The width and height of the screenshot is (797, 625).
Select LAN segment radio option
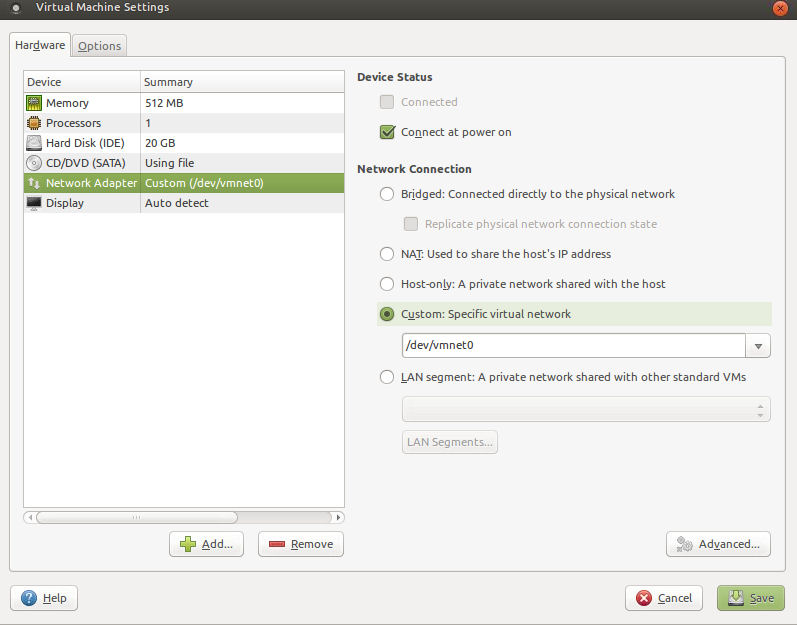pyautogui.click(x=387, y=377)
